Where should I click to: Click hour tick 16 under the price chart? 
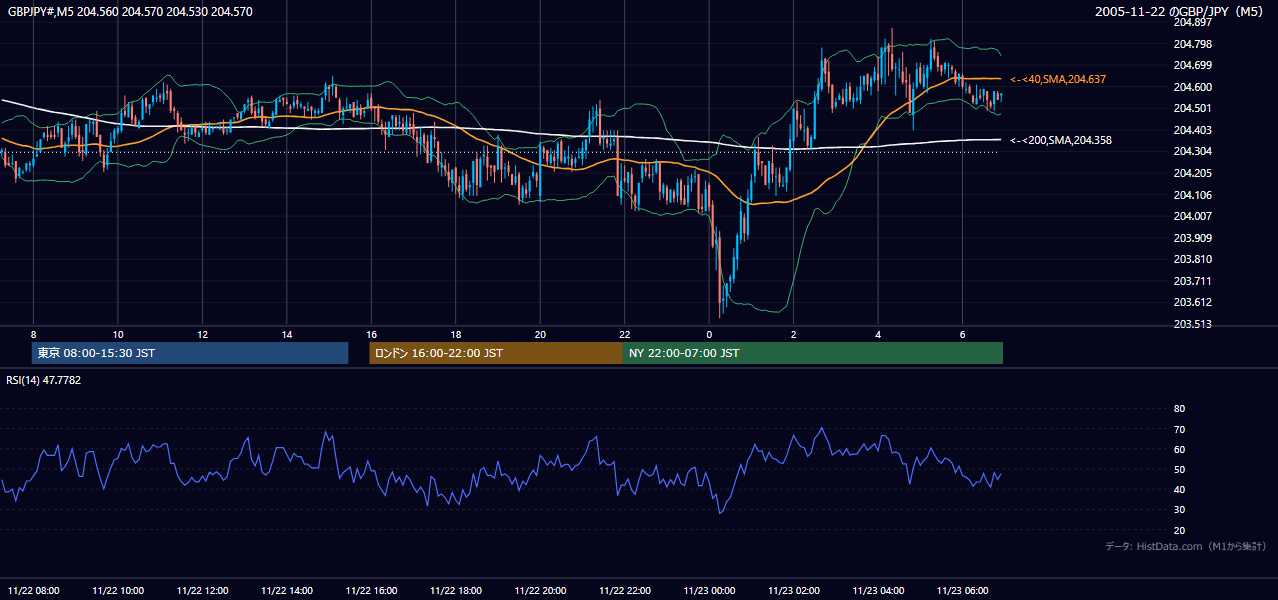371,334
